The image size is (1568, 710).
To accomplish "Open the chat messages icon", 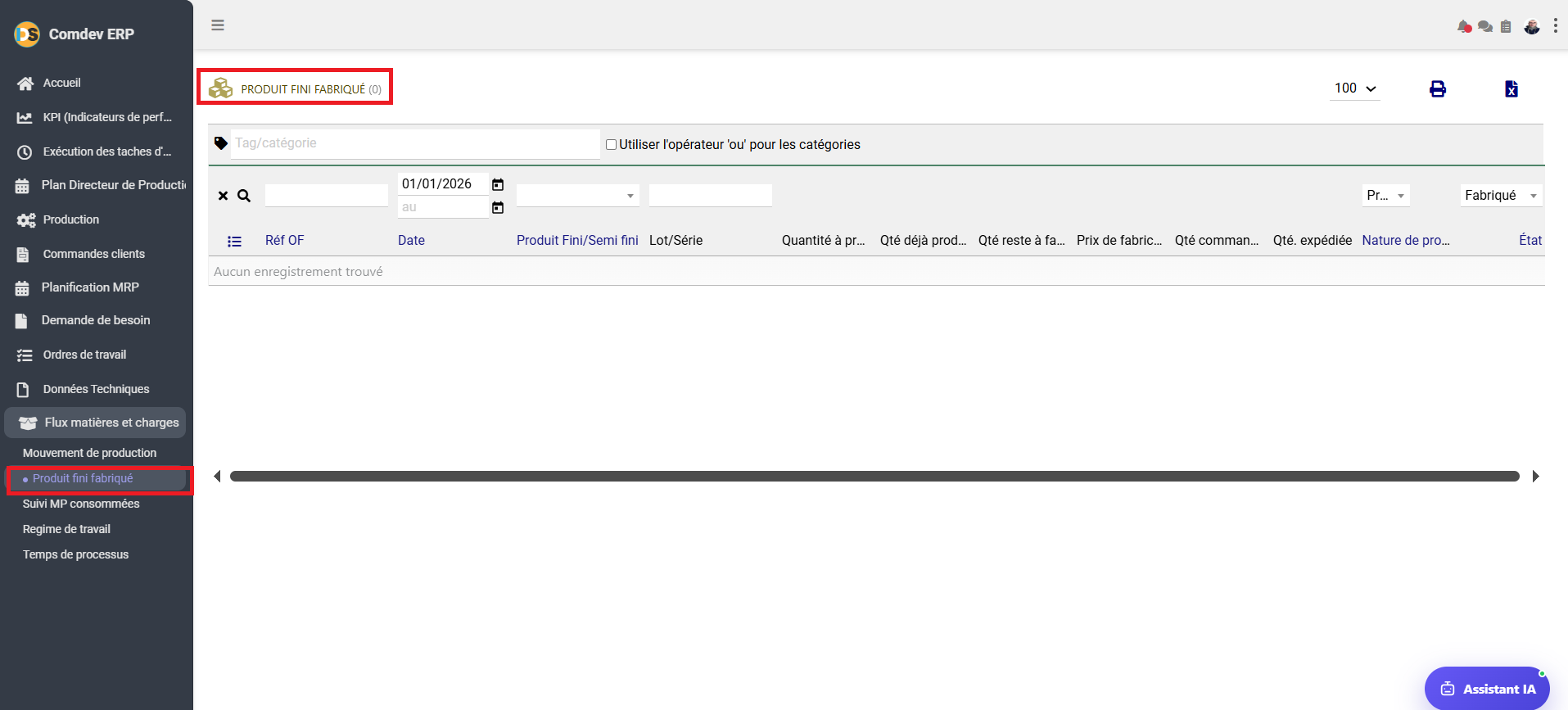I will 1485,27.
